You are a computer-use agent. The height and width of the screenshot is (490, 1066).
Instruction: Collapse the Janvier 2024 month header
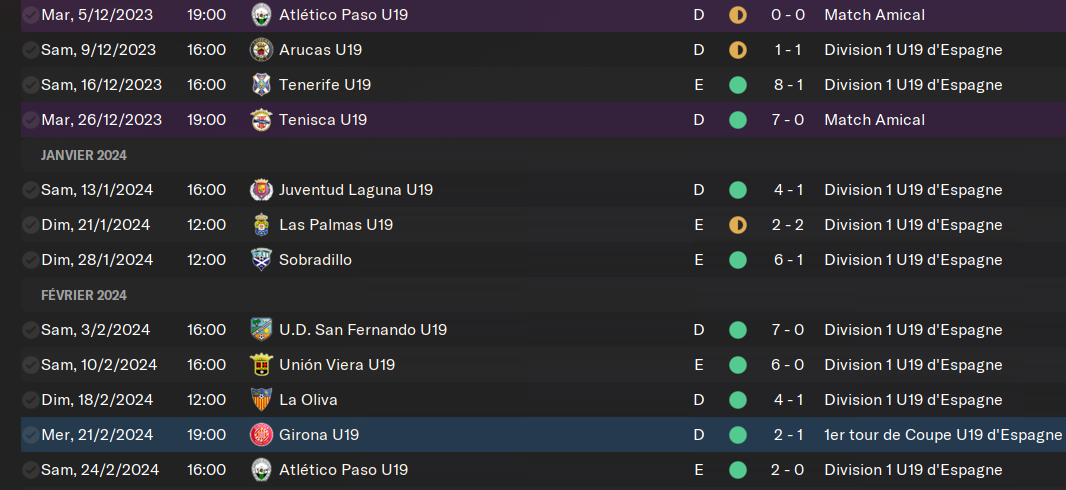[x=84, y=155]
